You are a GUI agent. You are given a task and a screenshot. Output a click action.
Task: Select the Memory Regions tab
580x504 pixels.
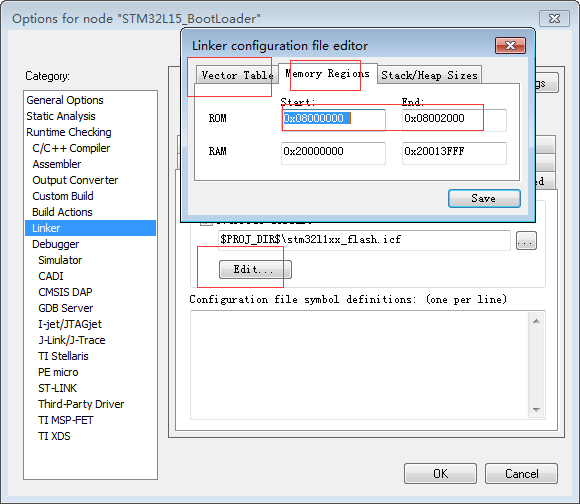[327, 74]
